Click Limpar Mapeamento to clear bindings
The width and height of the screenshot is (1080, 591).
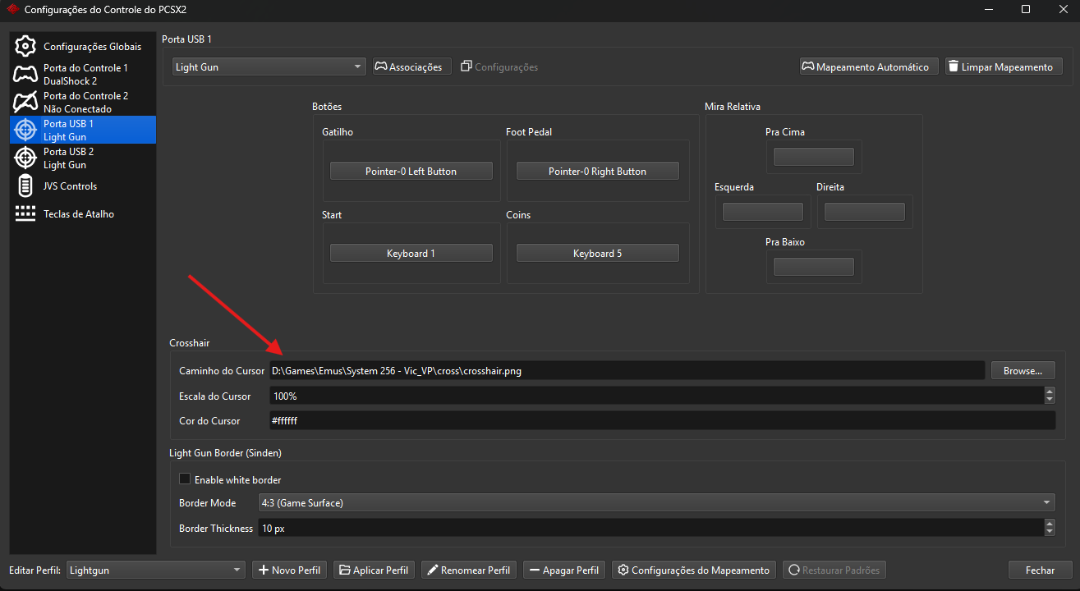click(x=1004, y=67)
